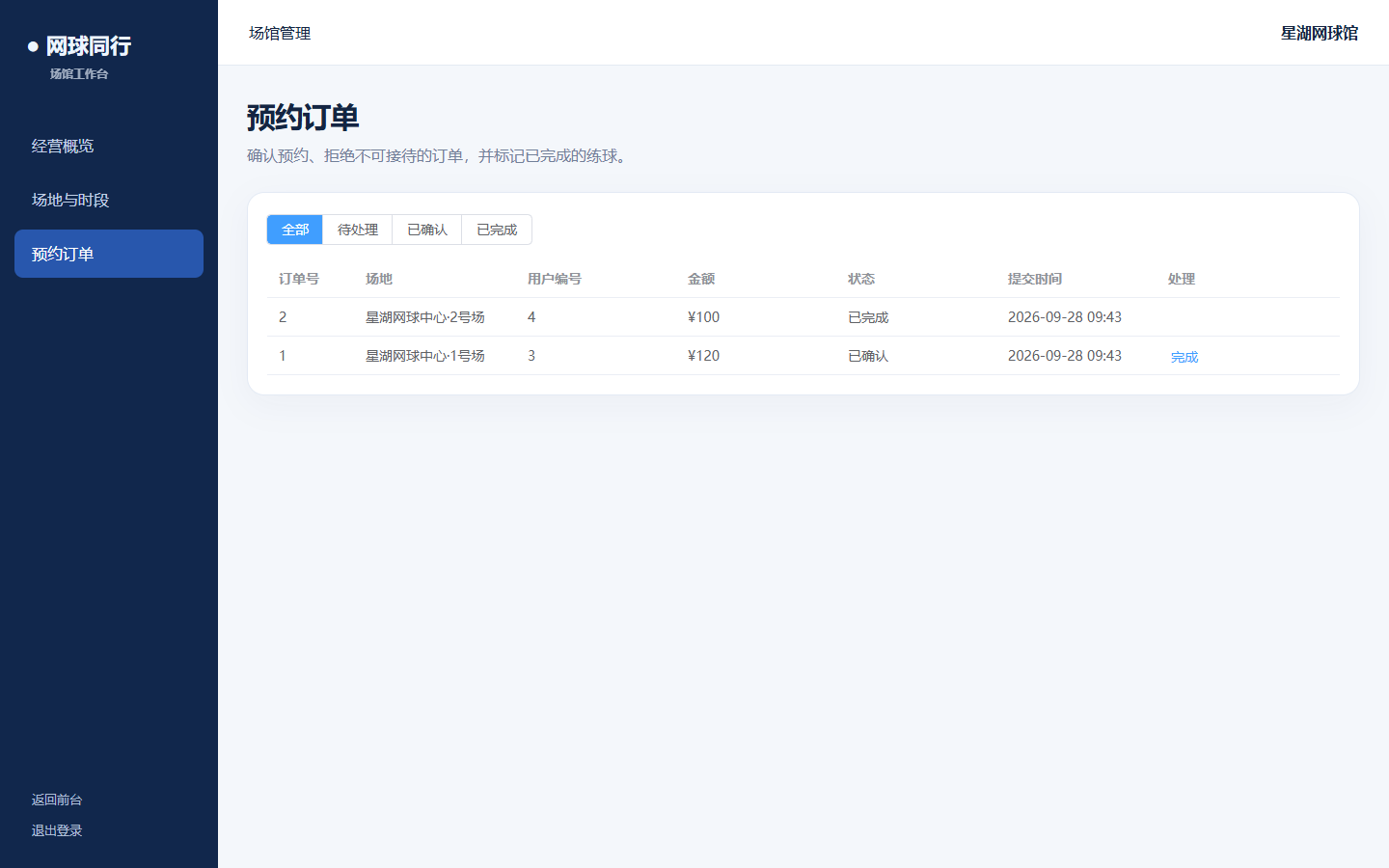Image resolution: width=1389 pixels, height=868 pixels.
Task: Click the 状态 column header
Action: pyautogui.click(x=861, y=279)
